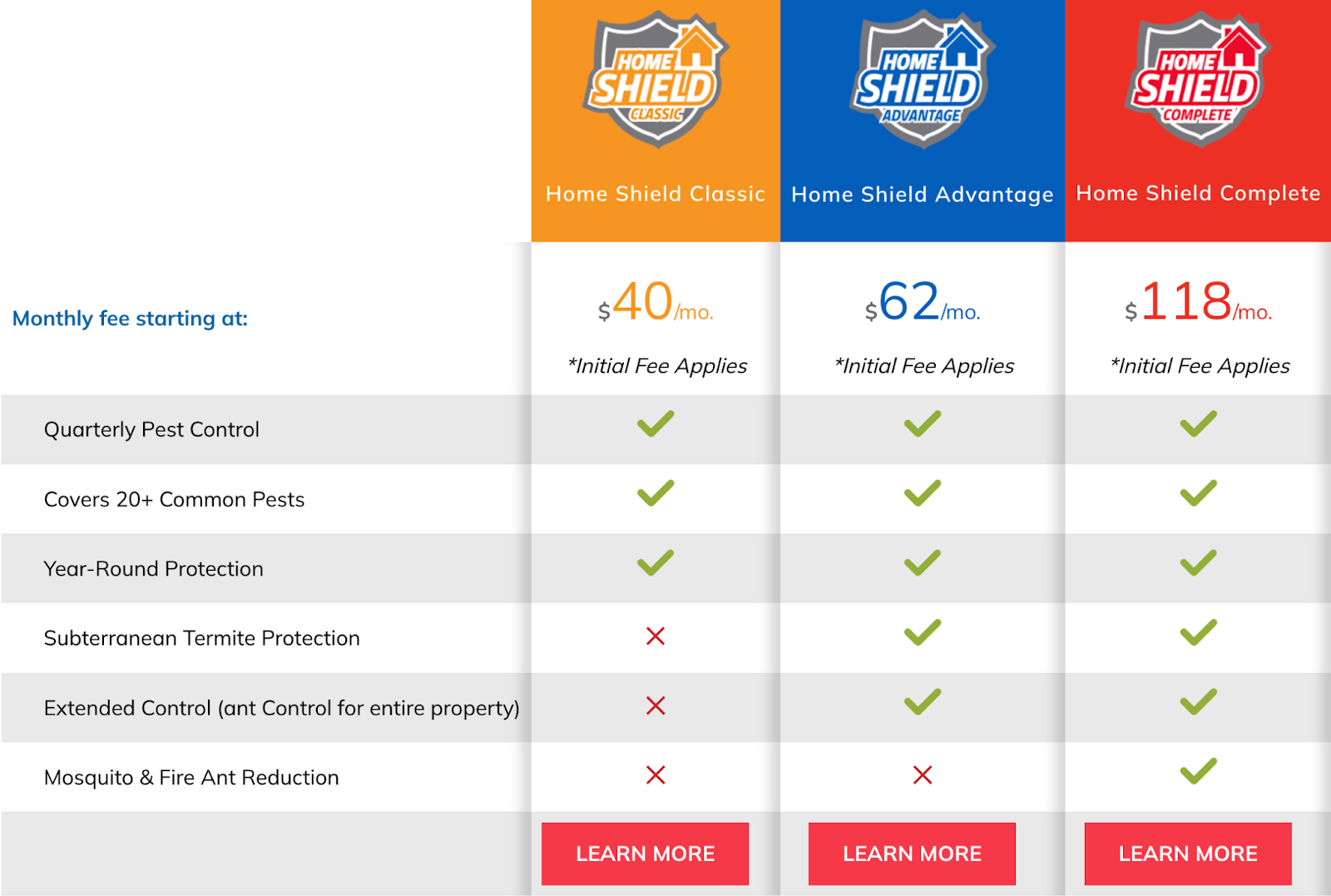Click Complete's Mosquito & Fire Ant checkmark
Viewport: 1331px width, 896px height.
point(1198,771)
